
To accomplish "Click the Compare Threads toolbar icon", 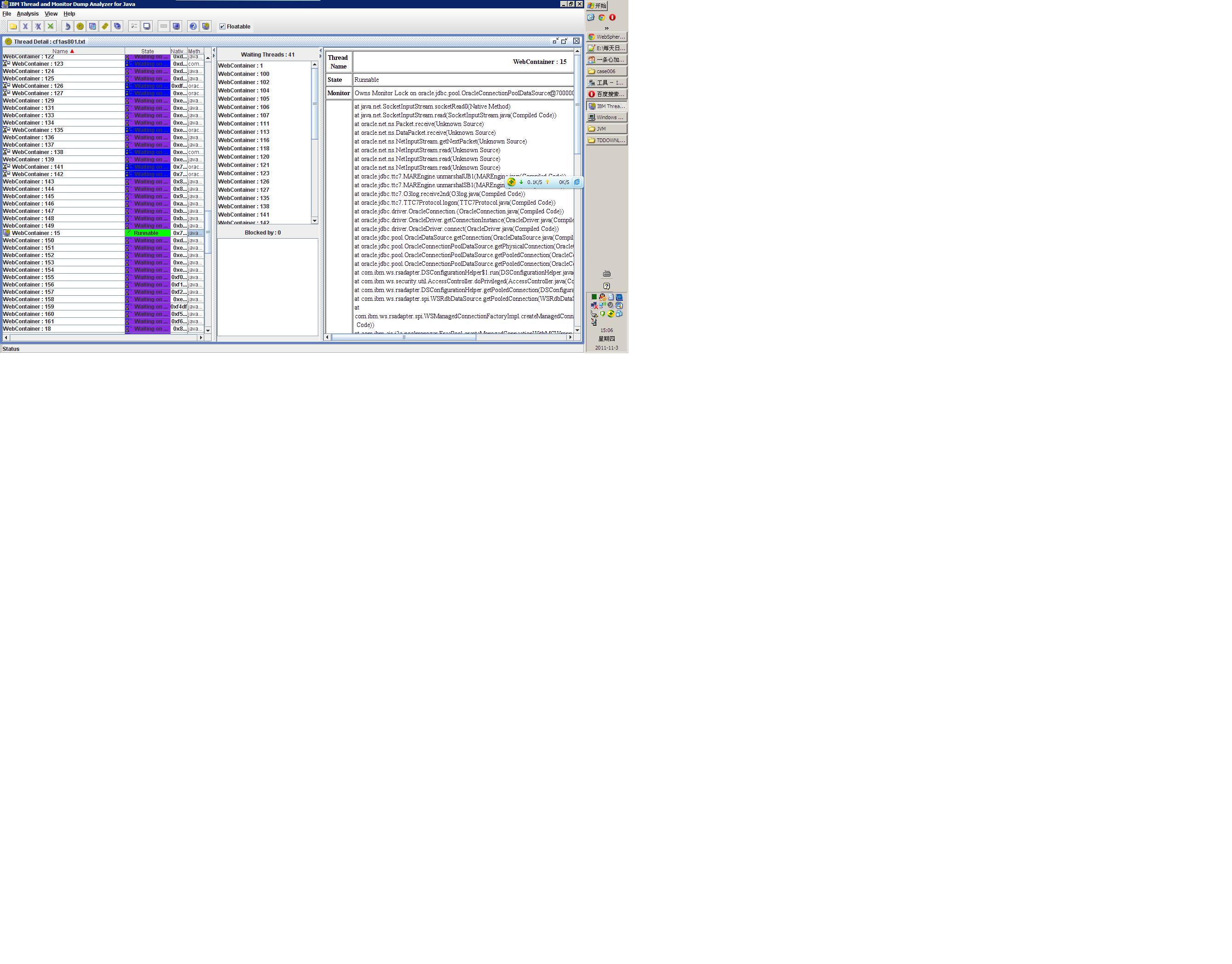I will click(93, 26).
